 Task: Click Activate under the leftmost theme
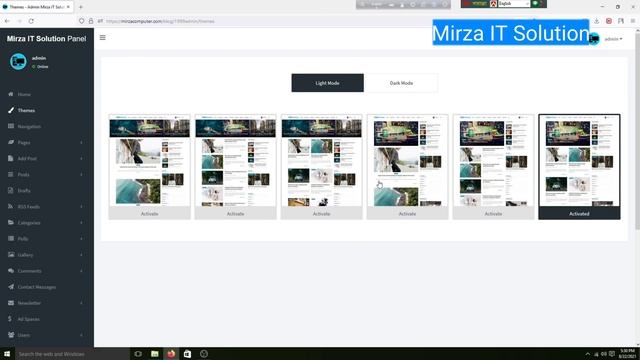149,213
